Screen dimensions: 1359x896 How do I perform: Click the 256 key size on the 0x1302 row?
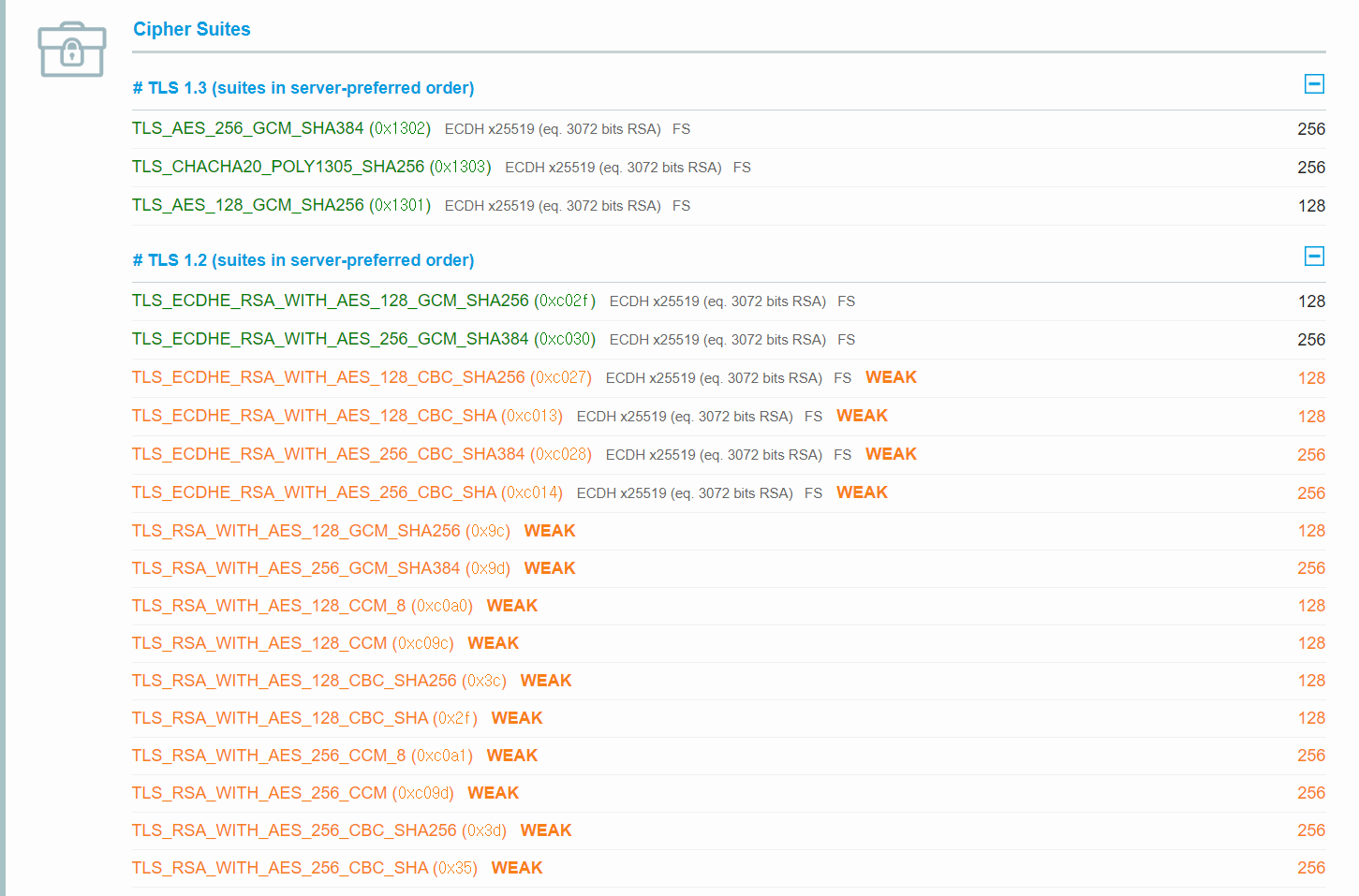pos(1311,129)
